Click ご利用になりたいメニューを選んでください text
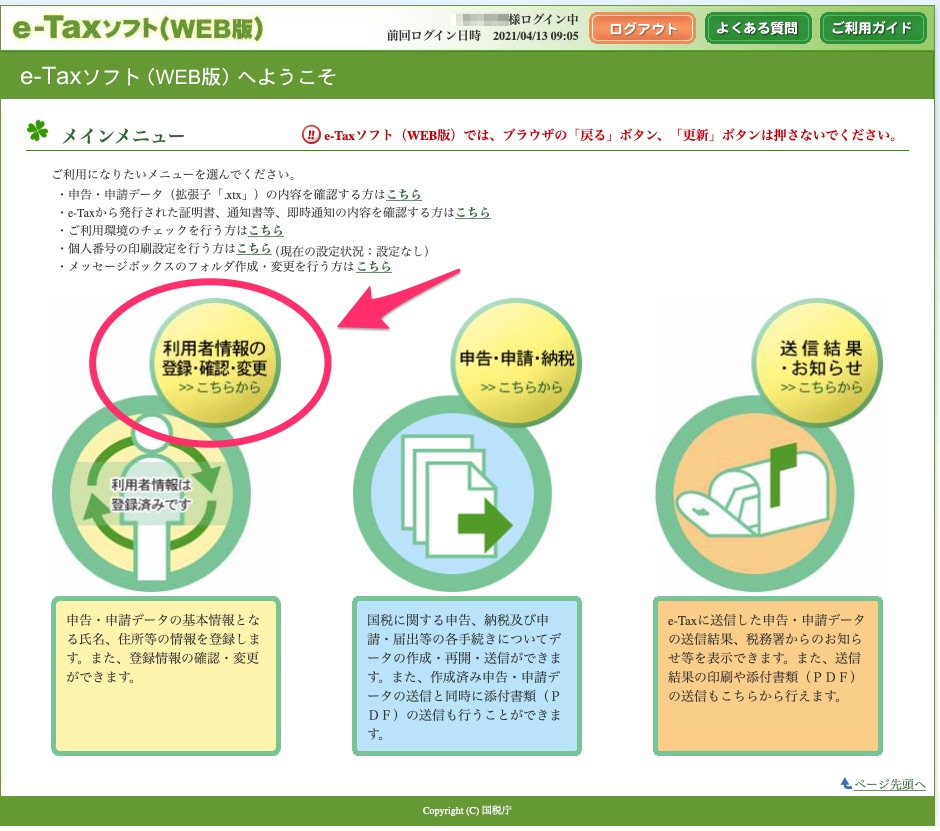The height and width of the screenshot is (831, 940). [x=174, y=174]
